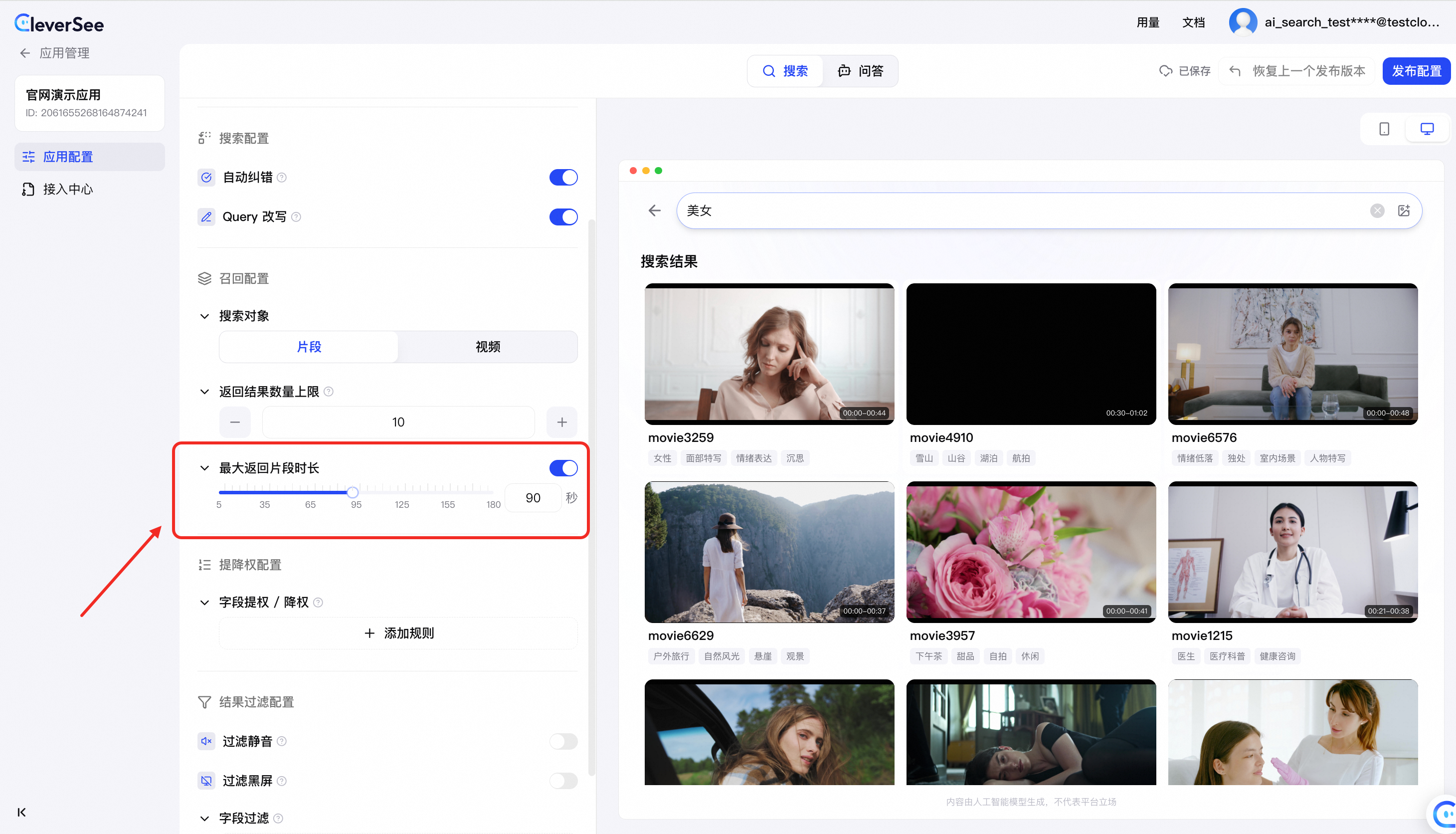Click the Query 改写 pencil icon

pos(206,217)
